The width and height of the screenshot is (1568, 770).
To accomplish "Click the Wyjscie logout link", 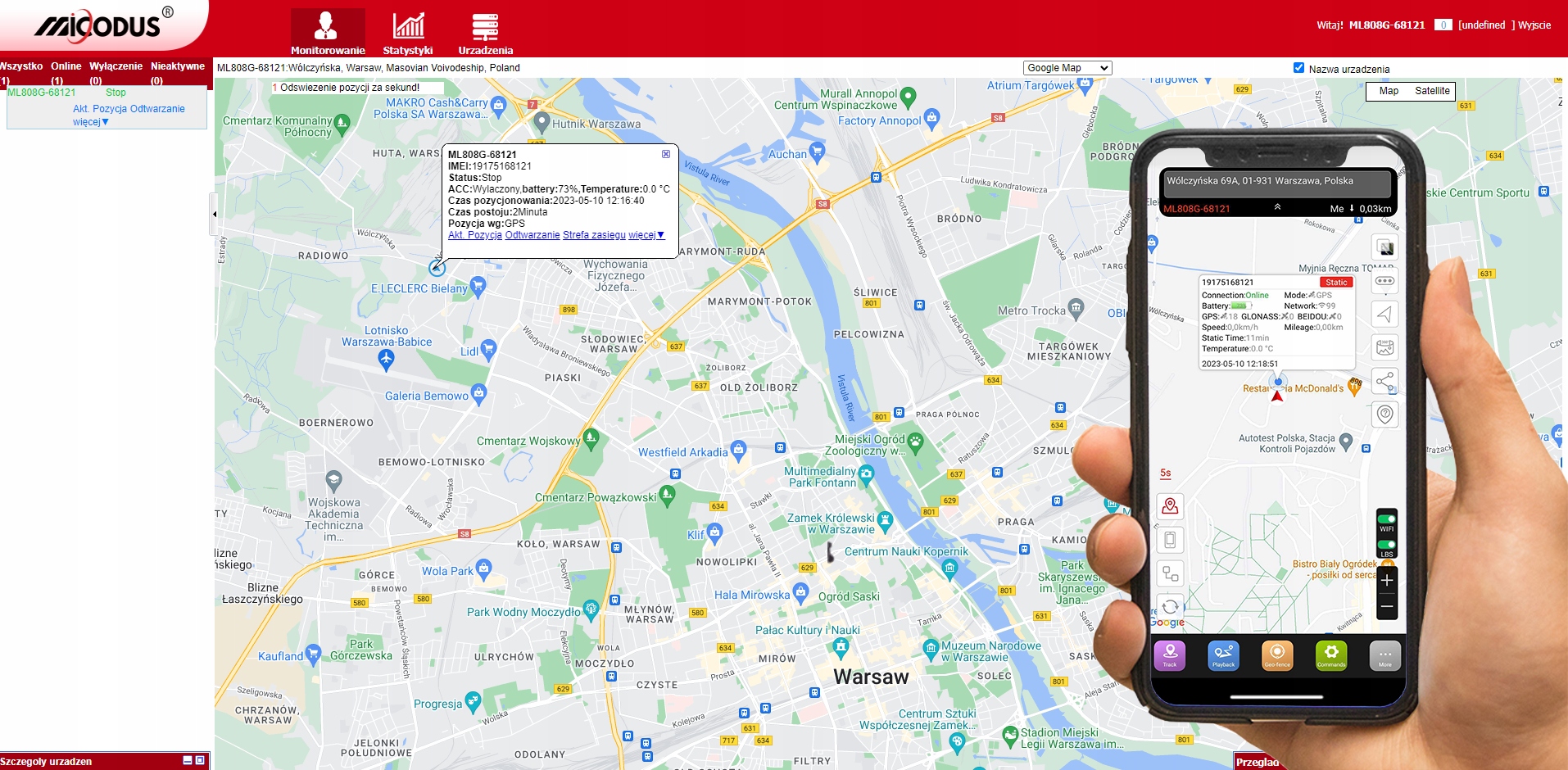I will pos(1534,25).
